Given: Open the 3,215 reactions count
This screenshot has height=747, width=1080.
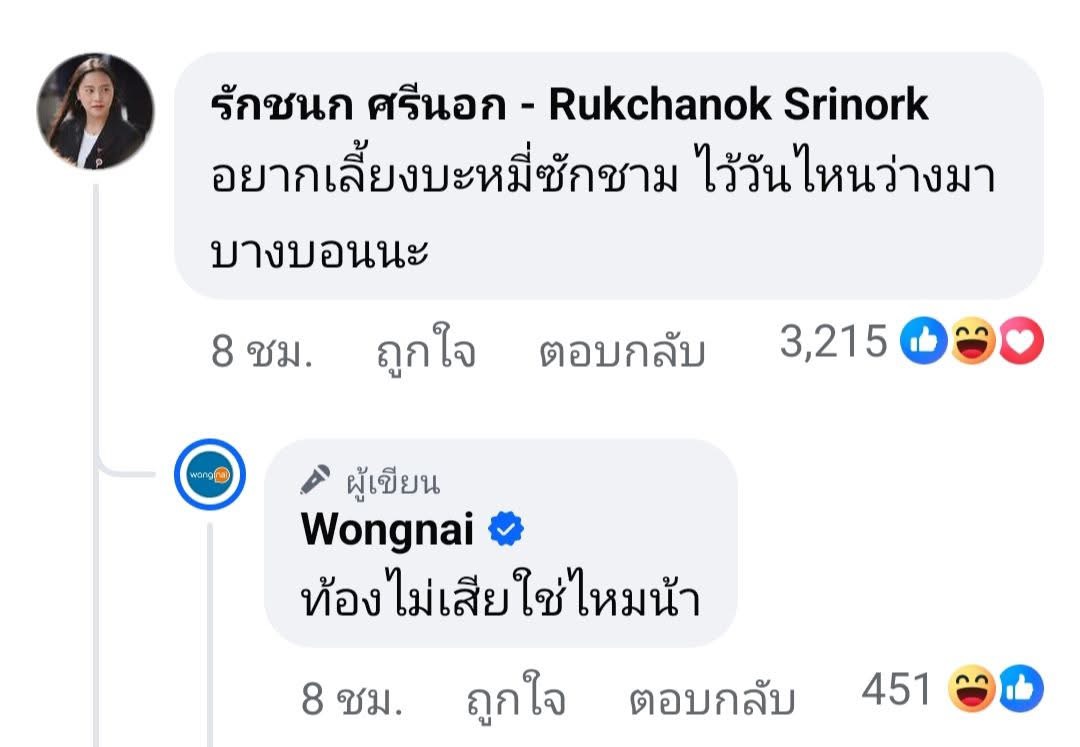Looking at the screenshot, I should (x=833, y=341).
